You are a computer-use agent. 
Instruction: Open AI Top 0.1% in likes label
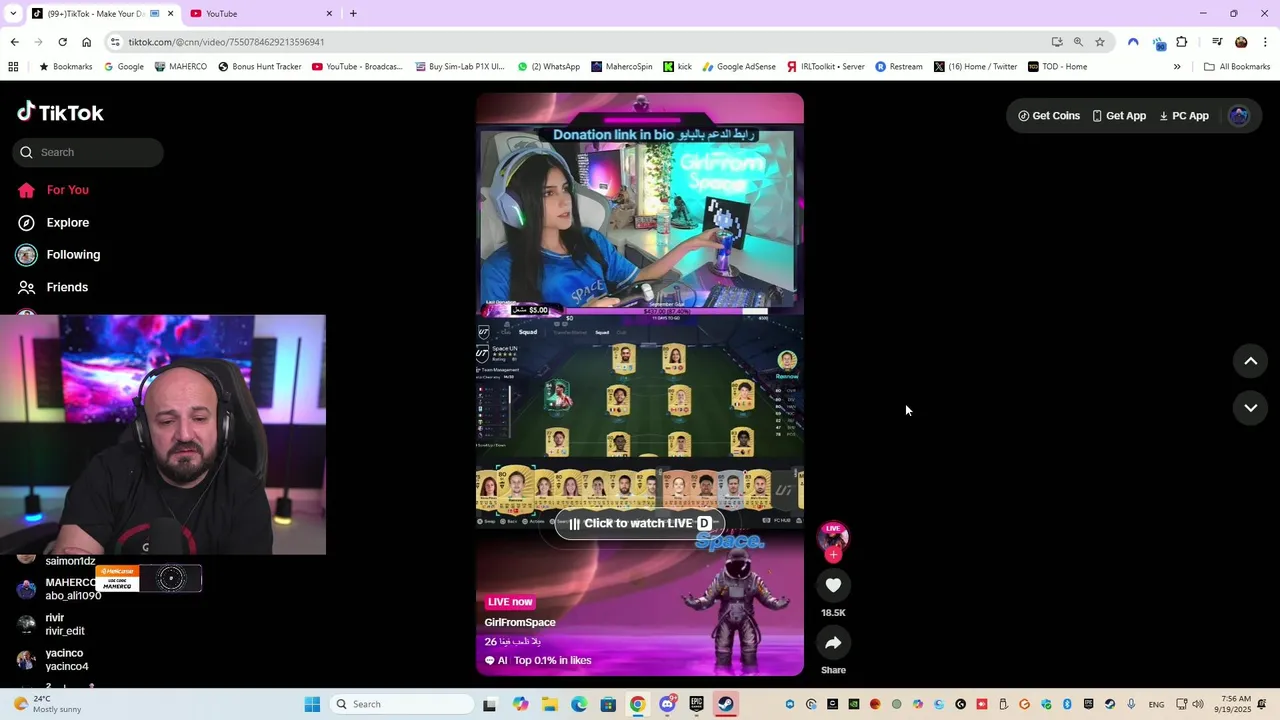click(x=538, y=660)
